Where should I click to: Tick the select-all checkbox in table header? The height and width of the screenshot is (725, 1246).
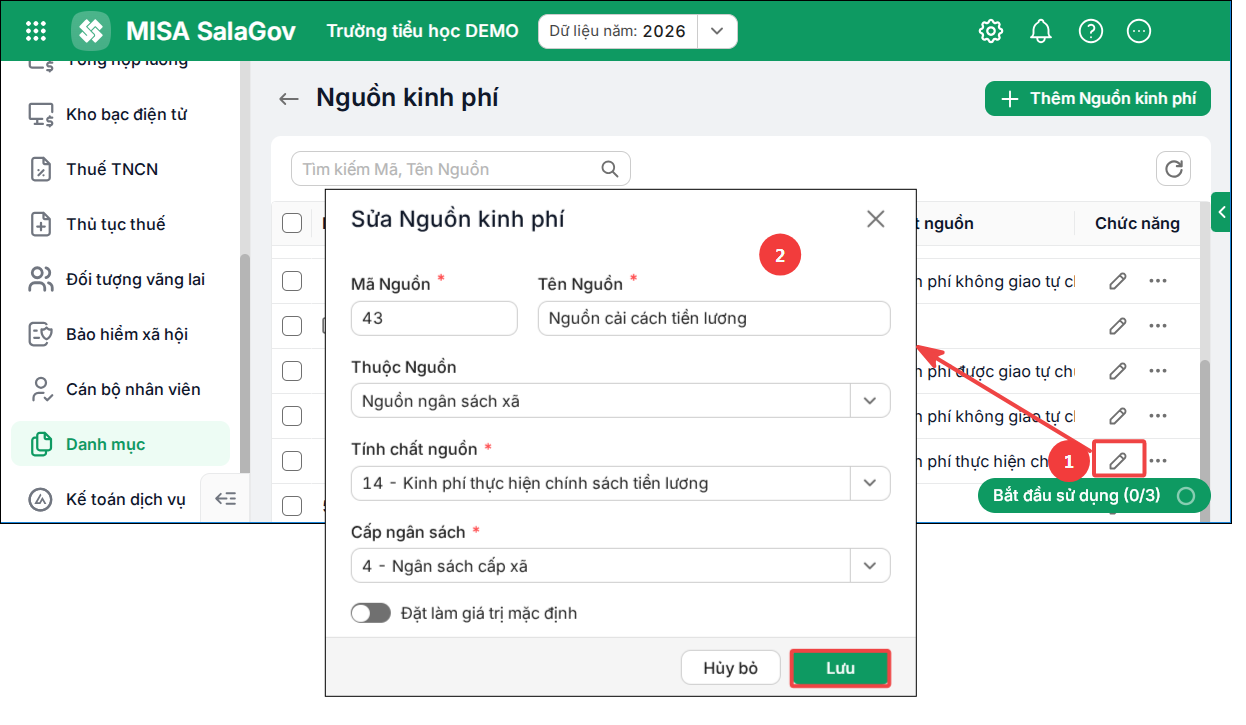(x=292, y=223)
